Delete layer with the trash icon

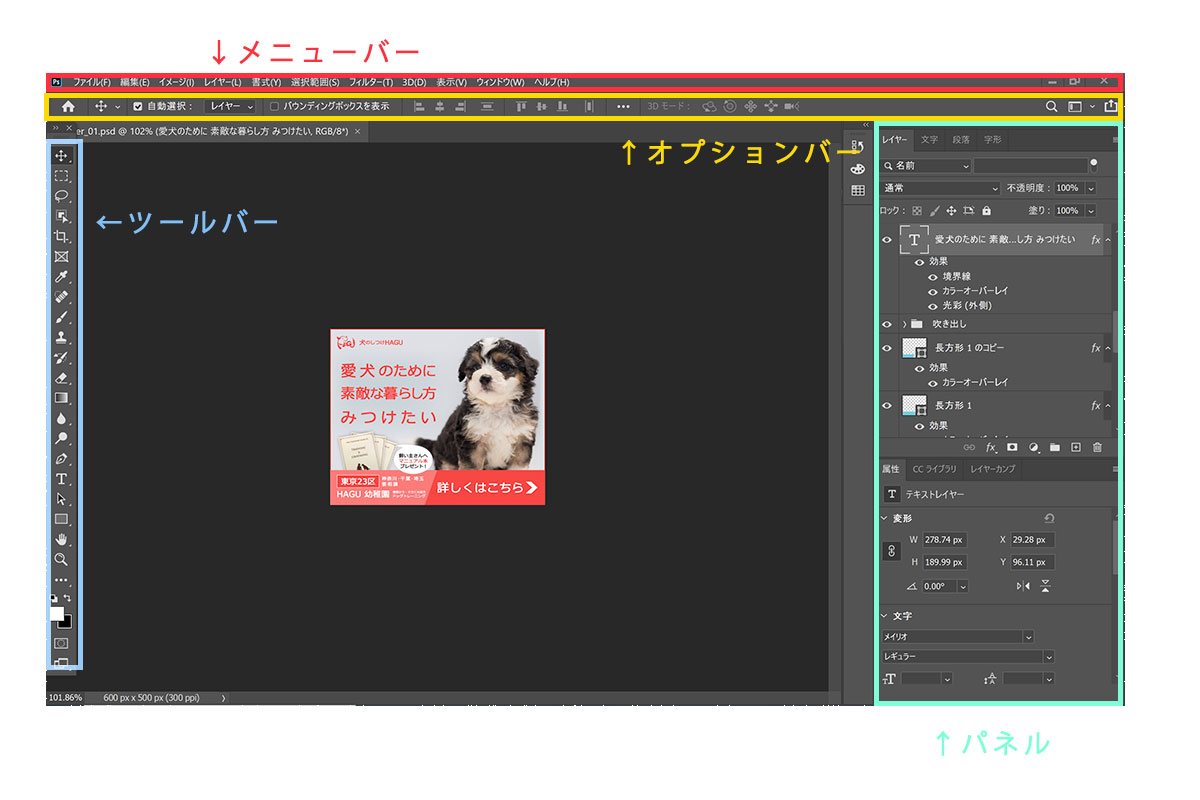(x=1097, y=448)
